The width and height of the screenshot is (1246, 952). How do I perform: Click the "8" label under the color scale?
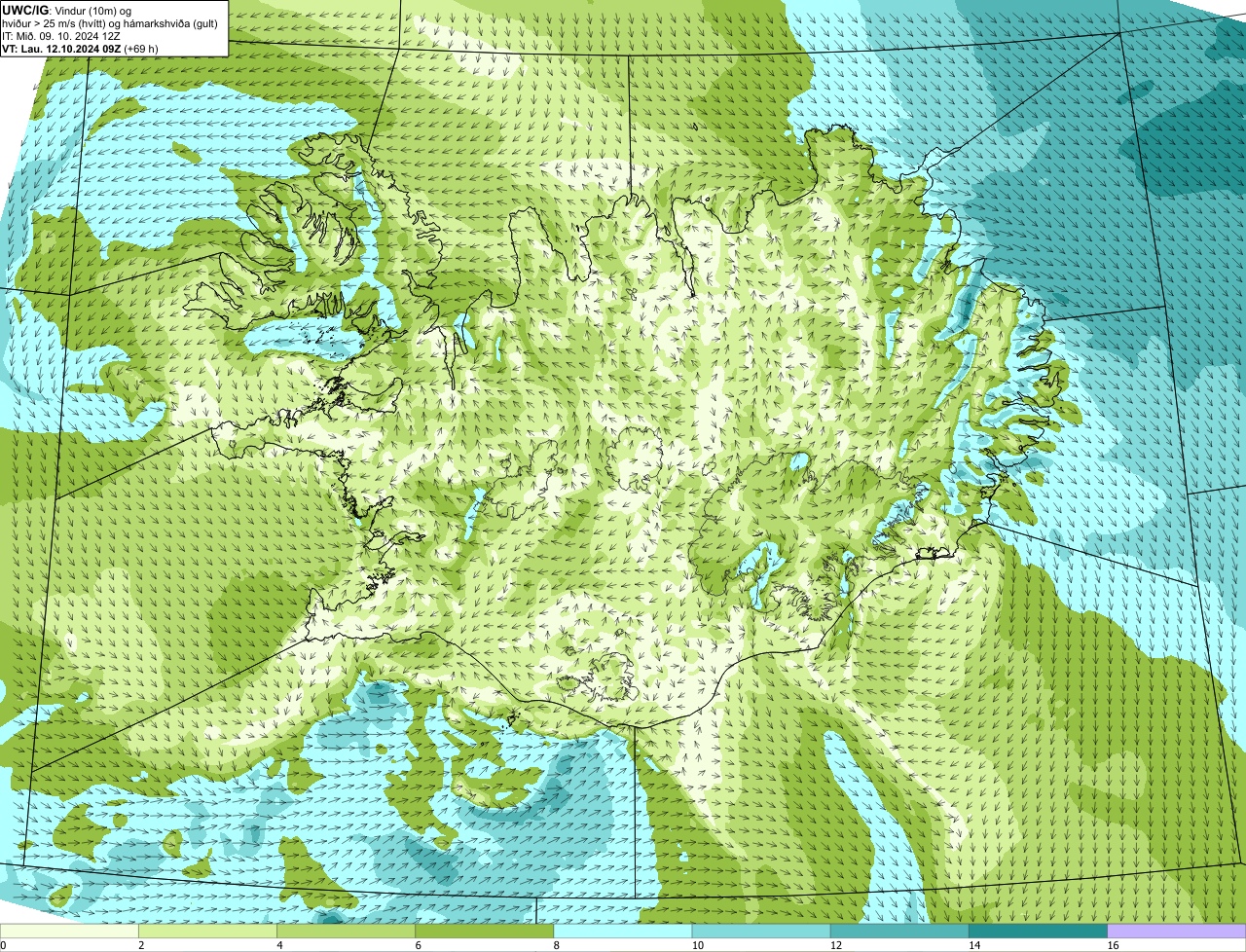point(556,945)
